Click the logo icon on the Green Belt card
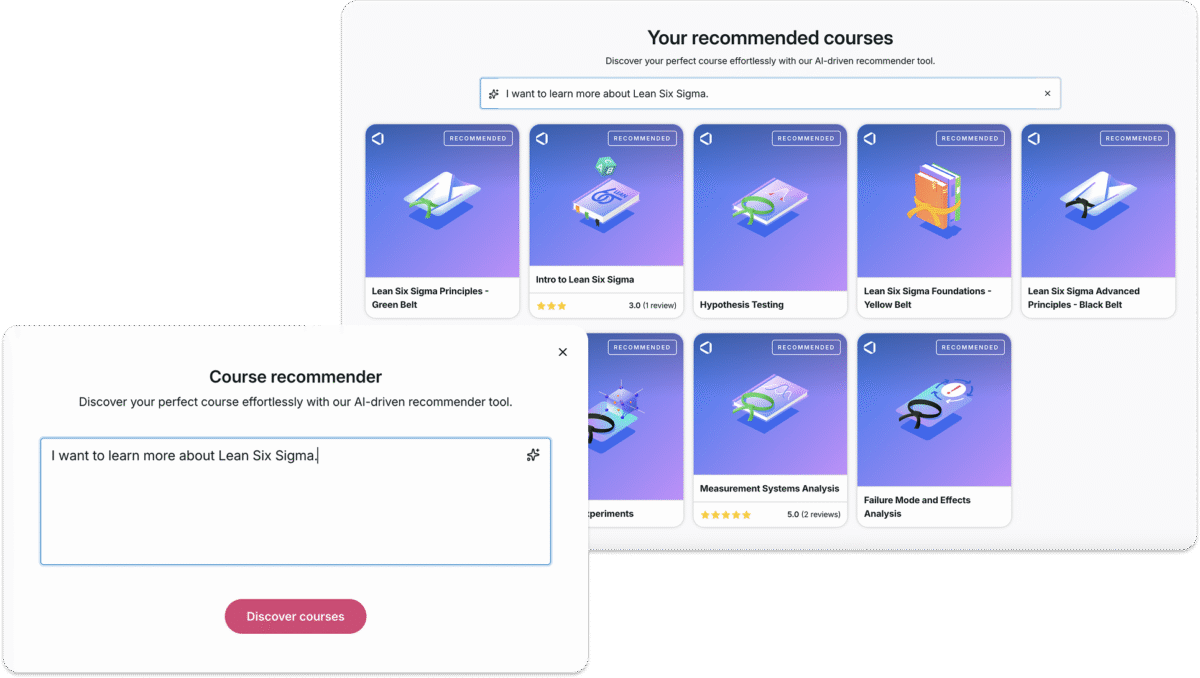The image size is (1200, 678). 378,138
